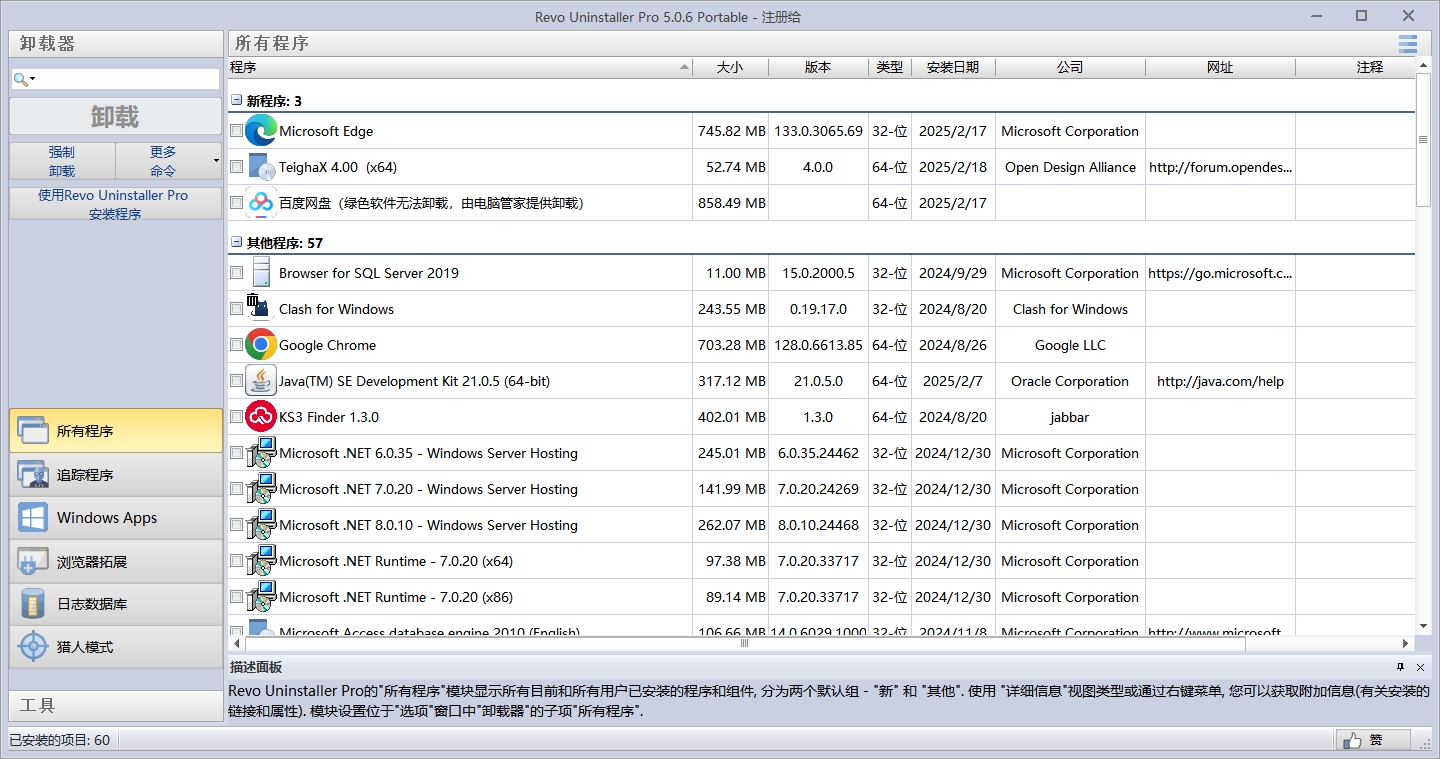Open the 卸载器 section header
Viewport: 1440px width, 759px height.
click(x=116, y=43)
